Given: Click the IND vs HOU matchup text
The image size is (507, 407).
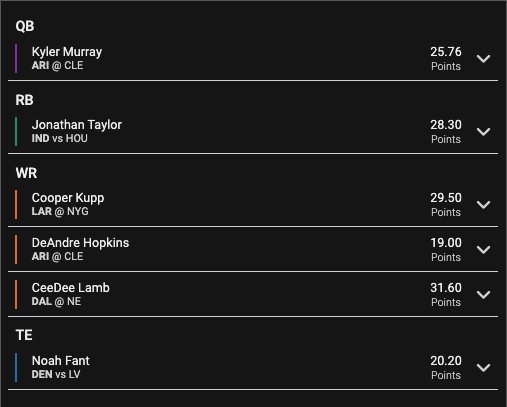Looking at the screenshot, I should 60,138.
